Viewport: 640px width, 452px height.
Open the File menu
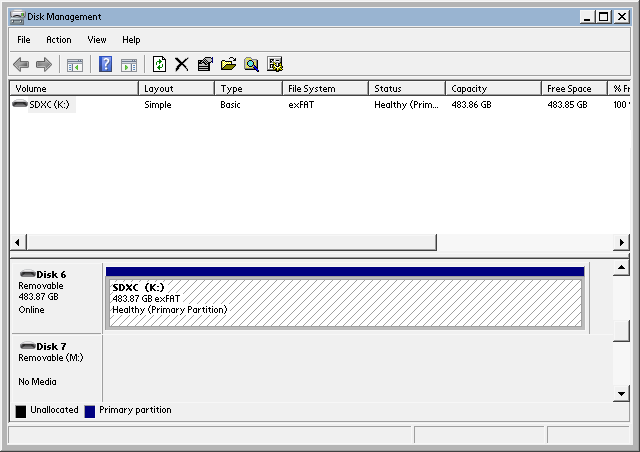pos(24,40)
